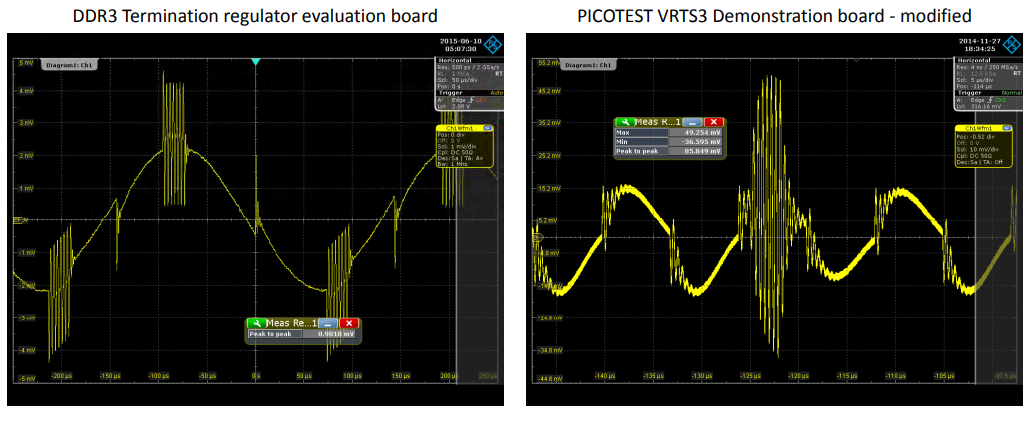The width and height of the screenshot is (1033, 424).
Task: Select the cyan trigger position marker on left scope
Action: (256, 63)
